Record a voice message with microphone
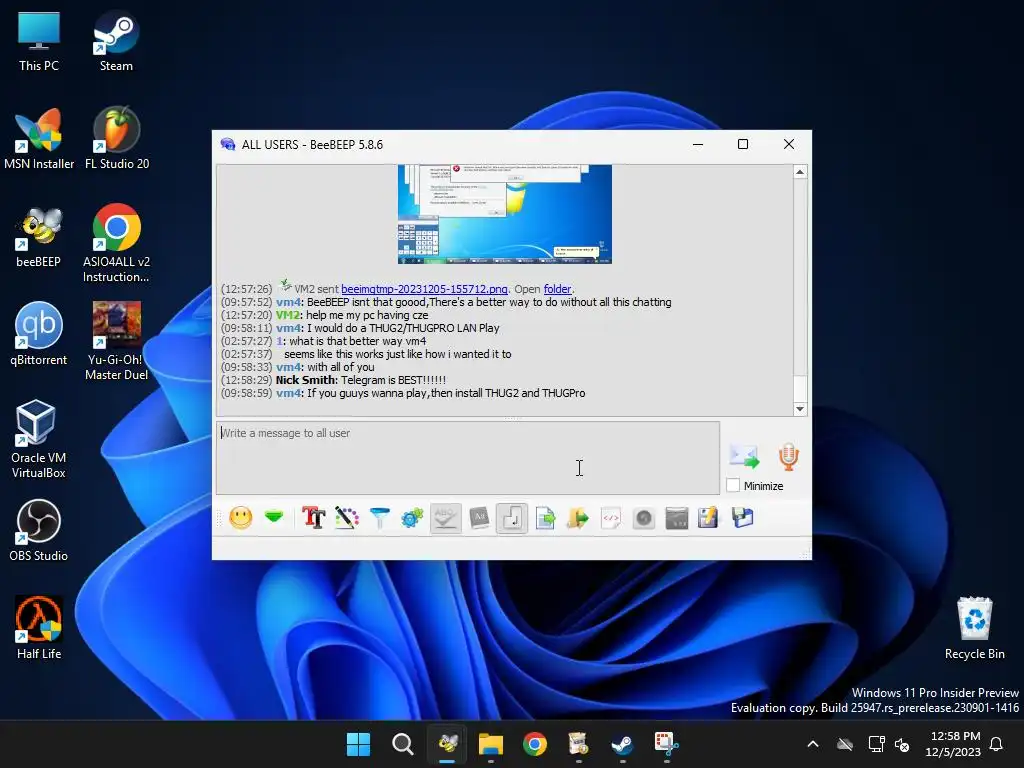Image resolution: width=1024 pixels, height=768 pixels. tap(788, 456)
